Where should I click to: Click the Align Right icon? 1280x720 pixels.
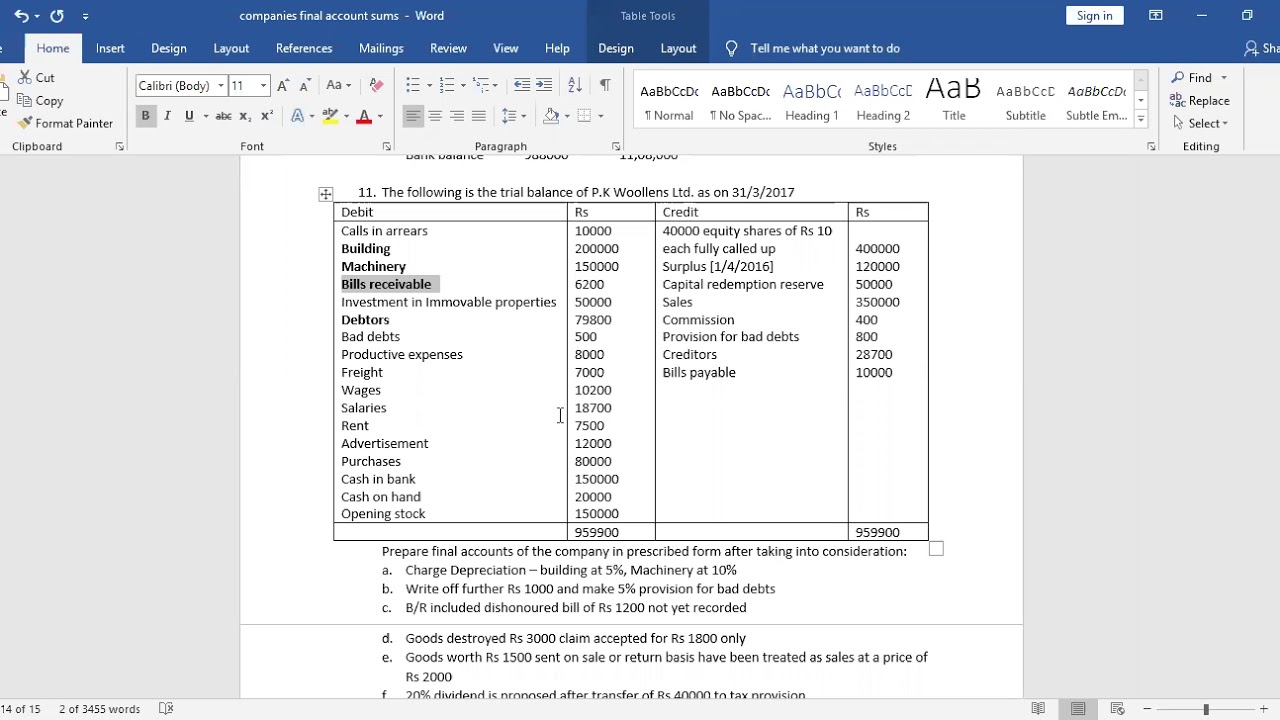coord(457,116)
